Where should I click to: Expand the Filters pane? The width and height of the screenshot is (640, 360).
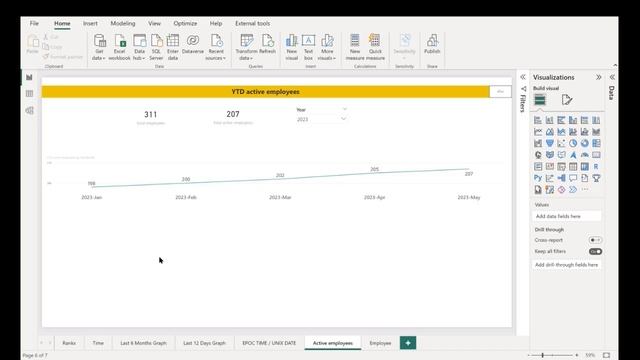tap(522, 77)
